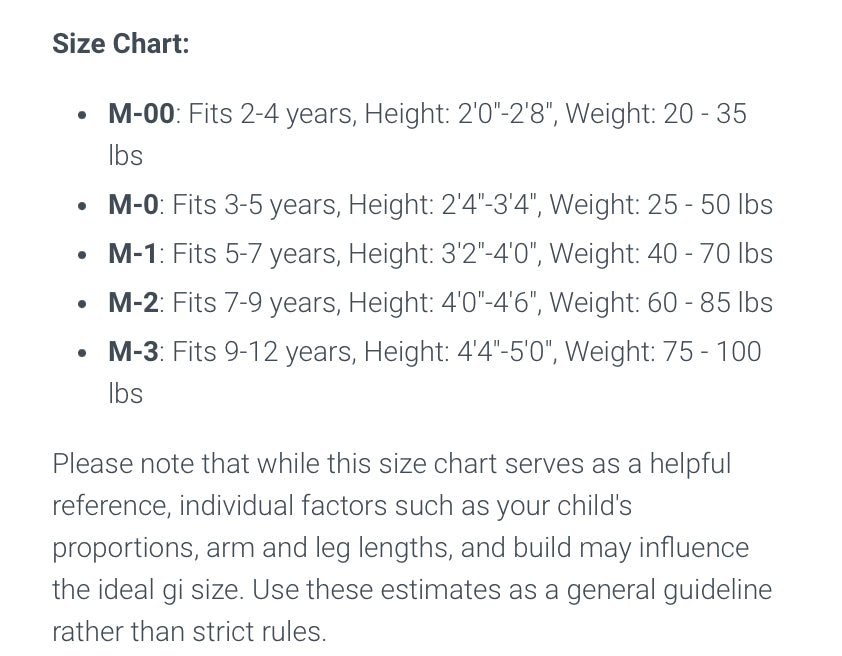Select the M-00 size label
Viewport: 842px width, 656px height.
(141, 114)
